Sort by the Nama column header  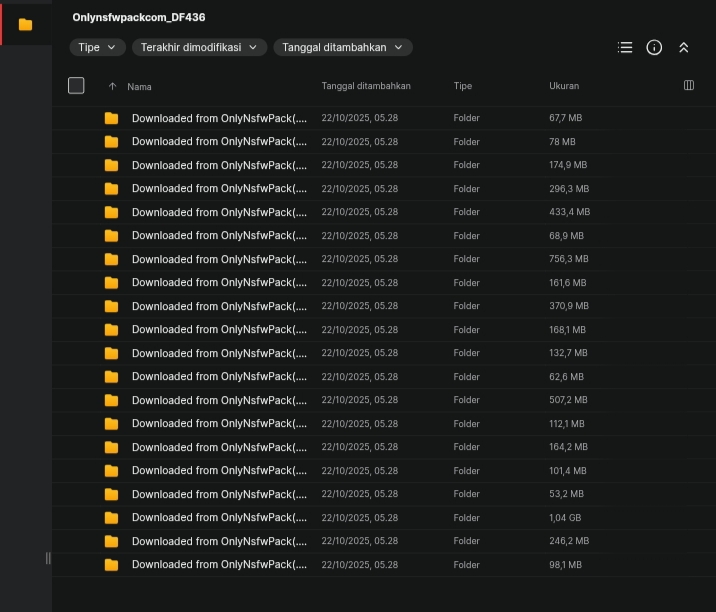(140, 86)
